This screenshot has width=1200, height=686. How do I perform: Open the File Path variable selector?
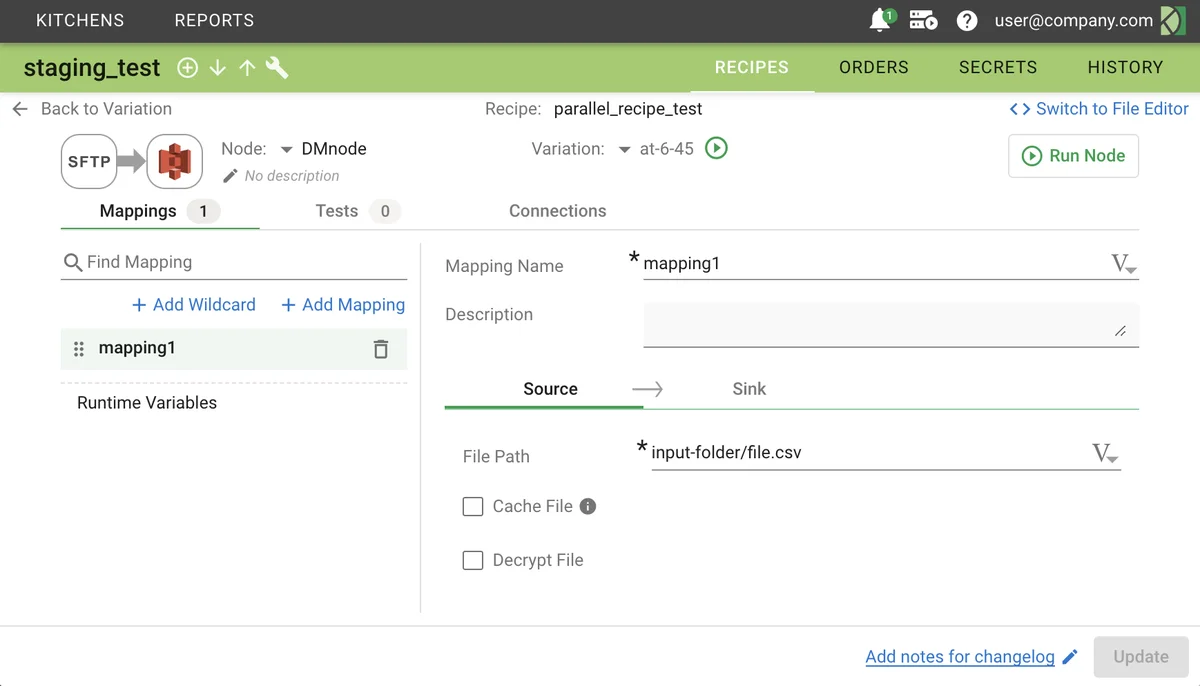click(x=1105, y=453)
